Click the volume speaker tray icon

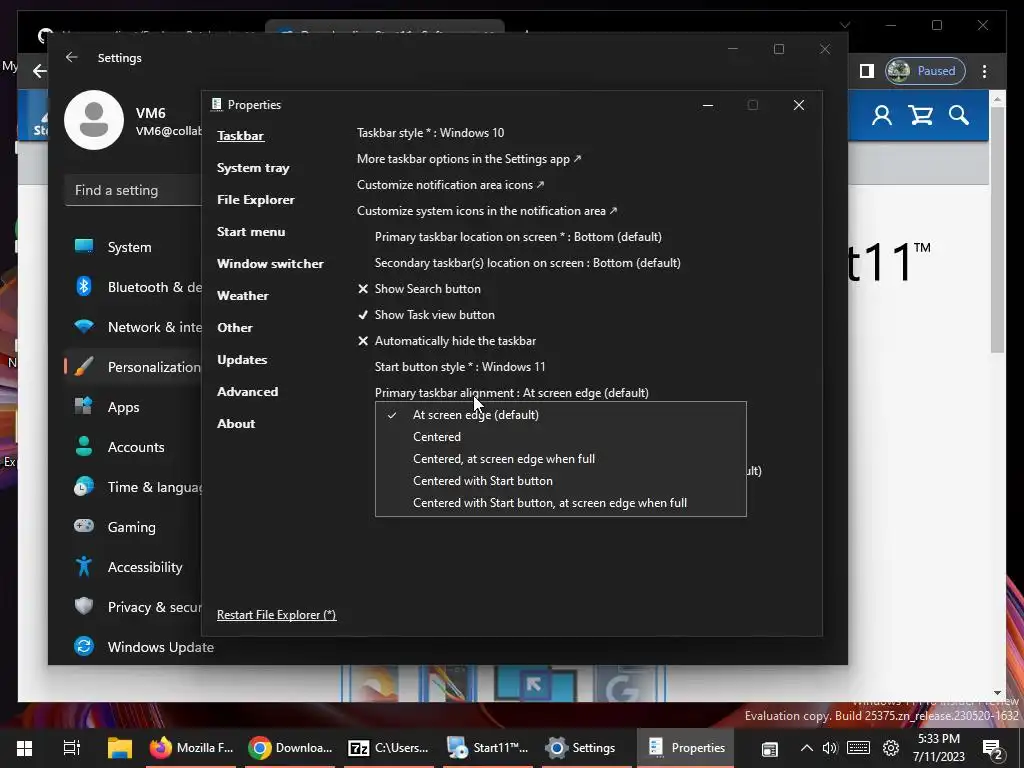829,748
